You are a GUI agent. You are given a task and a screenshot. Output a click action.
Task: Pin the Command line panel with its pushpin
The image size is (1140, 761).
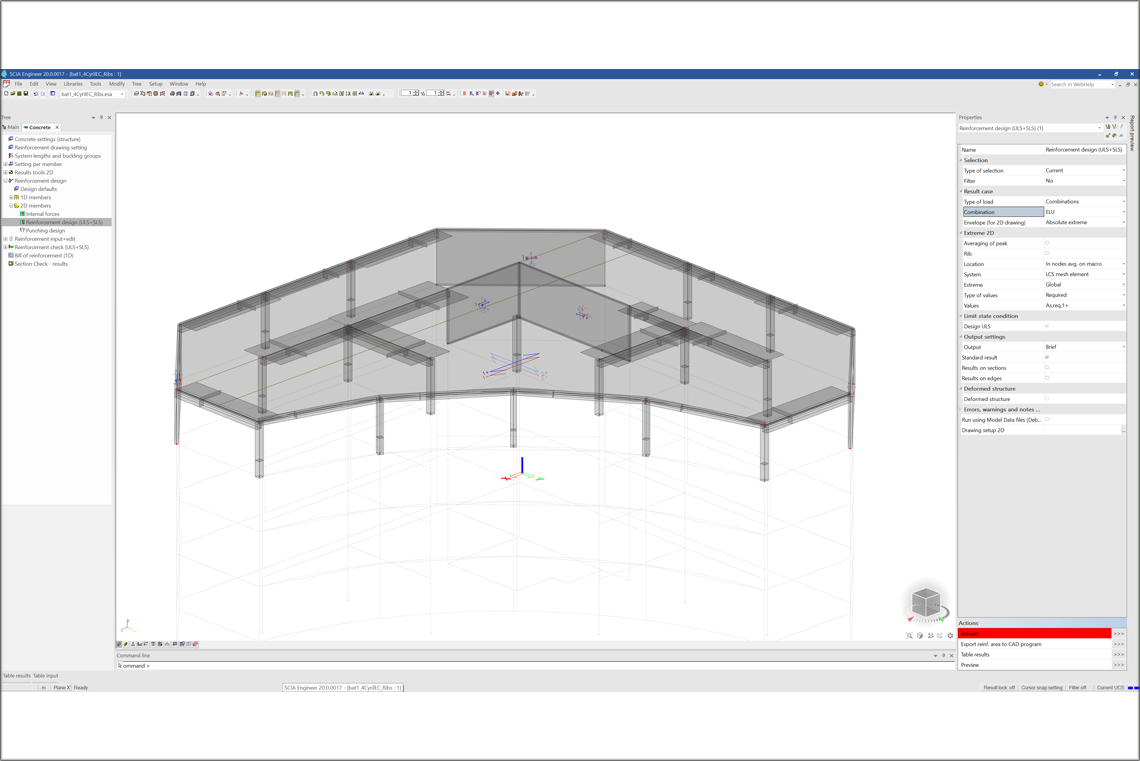tap(944, 656)
